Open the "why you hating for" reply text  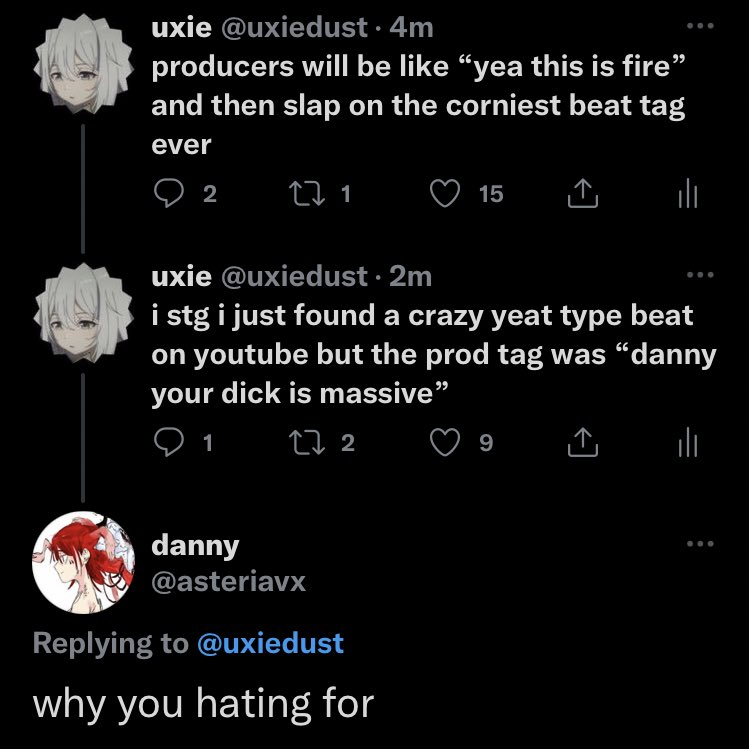click(x=203, y=704)
